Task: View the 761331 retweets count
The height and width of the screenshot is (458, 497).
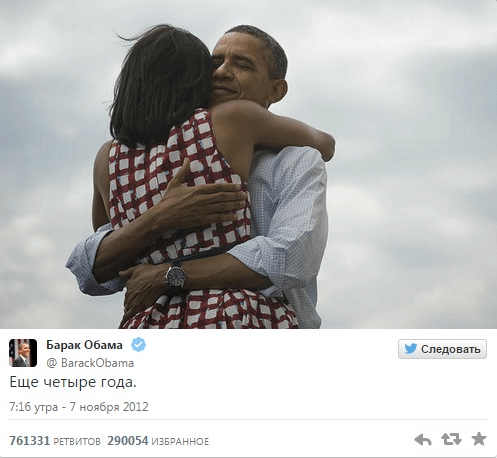Action: 30,441
